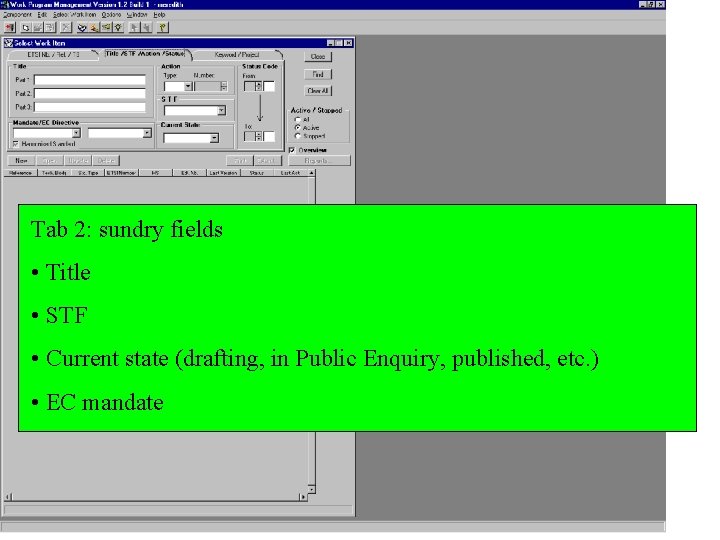The image size is (720, 540).
Task: Click the New button
Action: click(x=21, y=161)
